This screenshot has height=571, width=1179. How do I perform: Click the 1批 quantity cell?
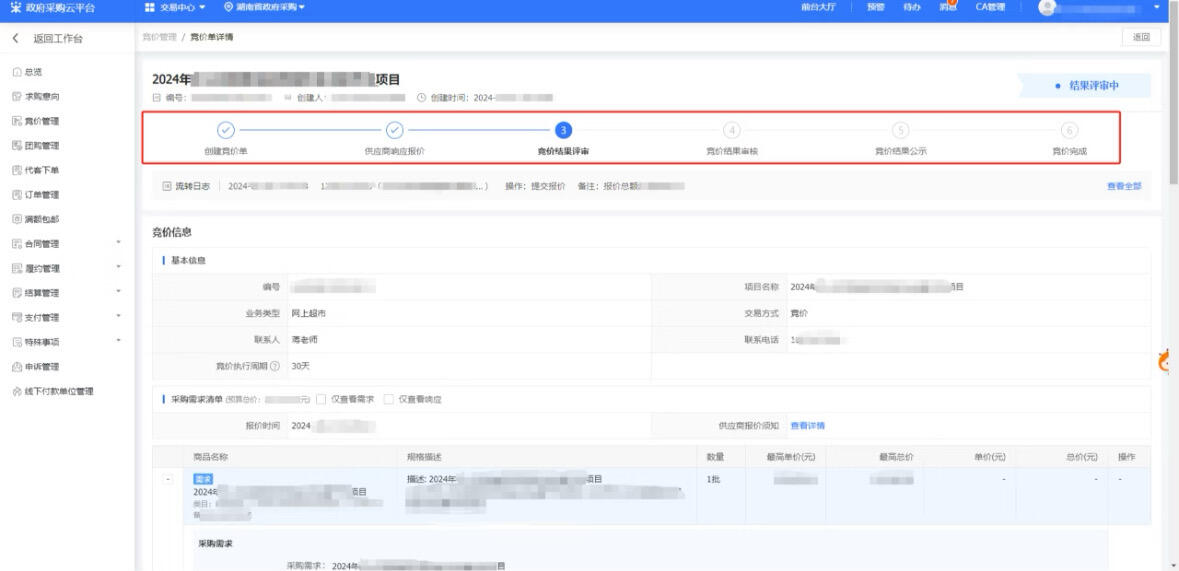tap(713, 479)
